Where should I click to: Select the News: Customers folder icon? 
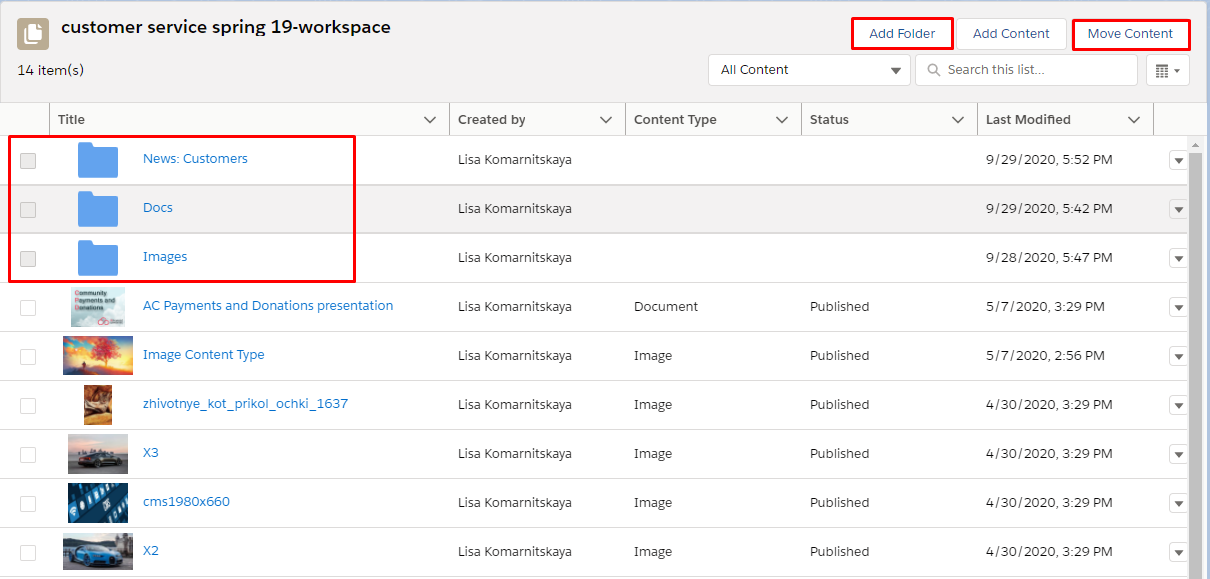[97, 159]
